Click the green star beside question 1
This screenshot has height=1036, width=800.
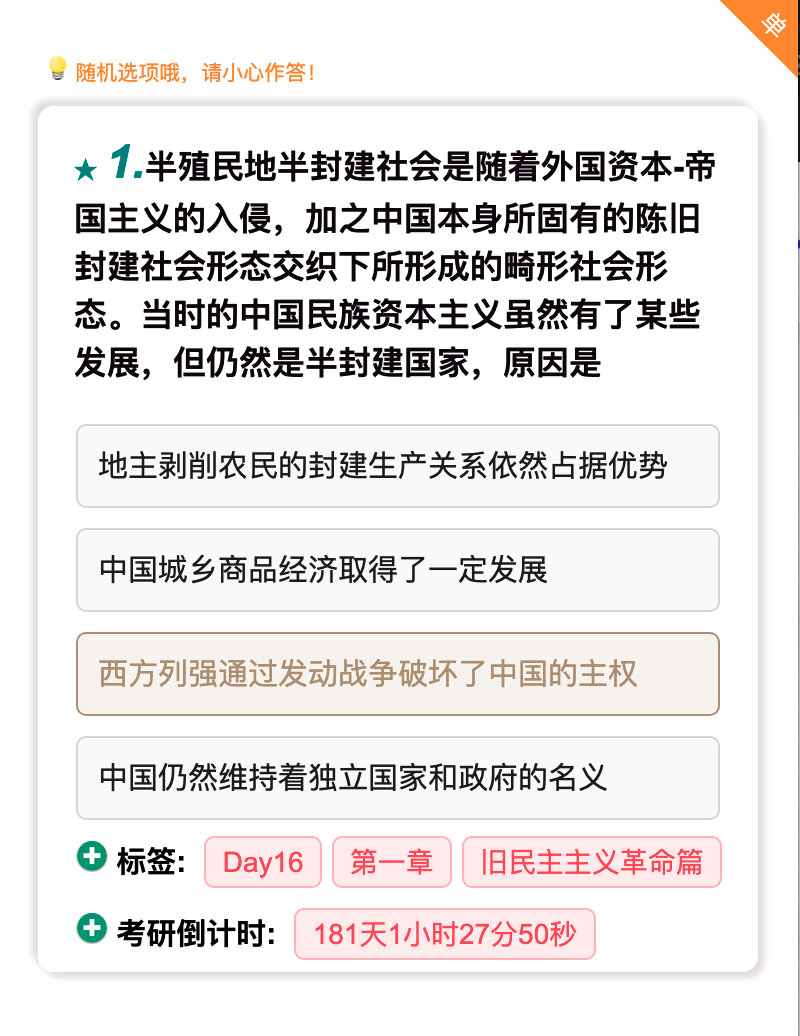pyautogui.click(x=86, y=170)
